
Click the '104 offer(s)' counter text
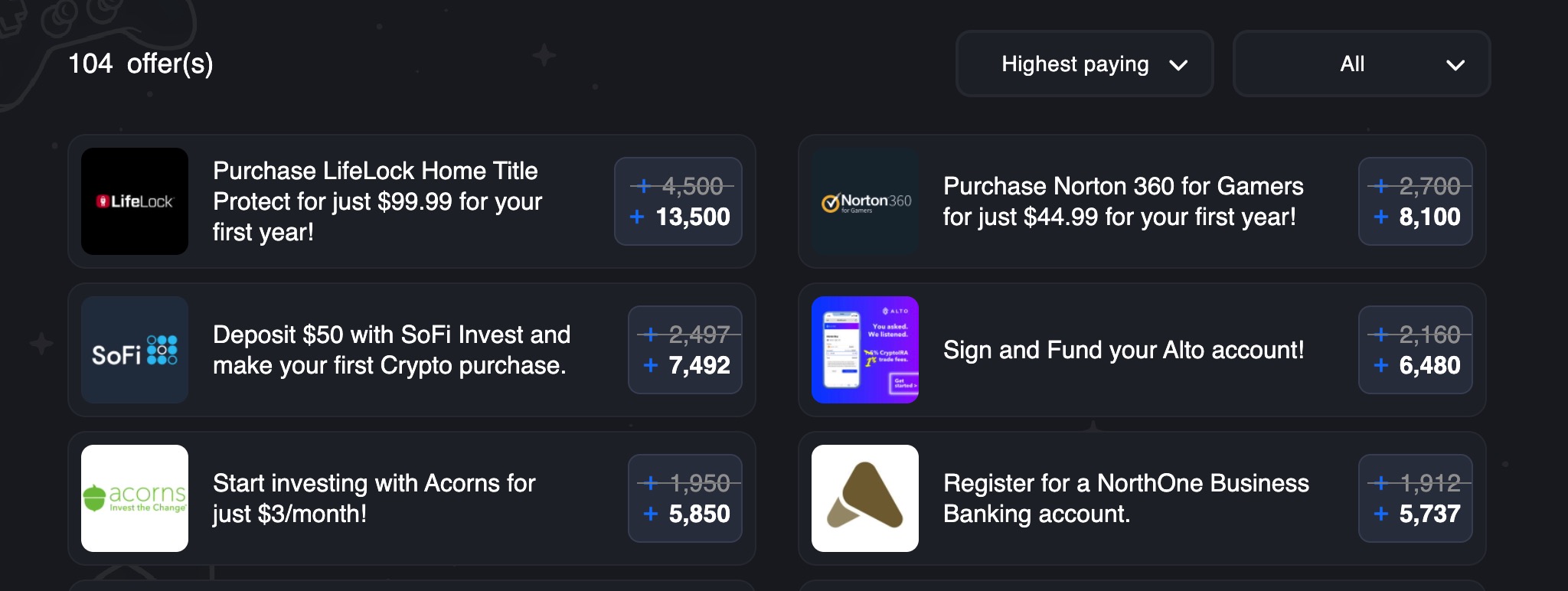[x=140, y=64]
